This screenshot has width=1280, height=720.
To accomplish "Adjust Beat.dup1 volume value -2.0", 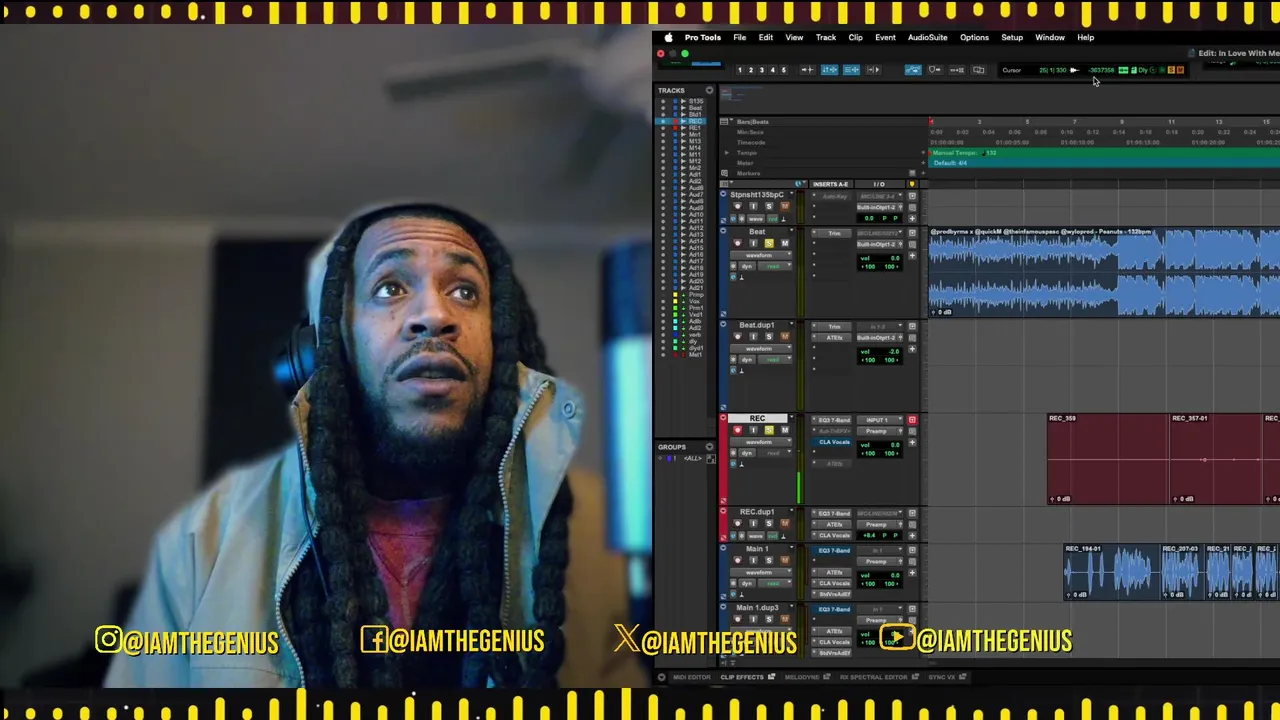I will coord(894,352).
